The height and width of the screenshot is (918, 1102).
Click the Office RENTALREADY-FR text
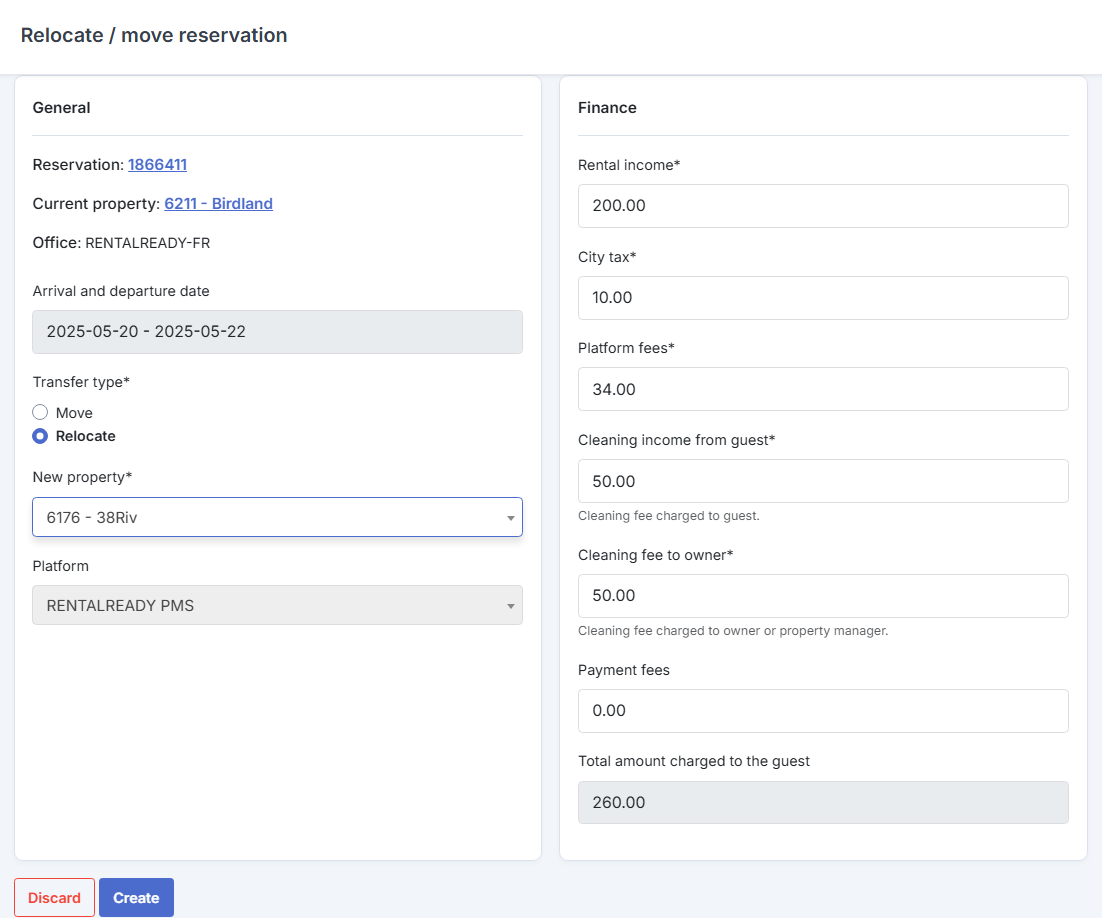point(121,243)
